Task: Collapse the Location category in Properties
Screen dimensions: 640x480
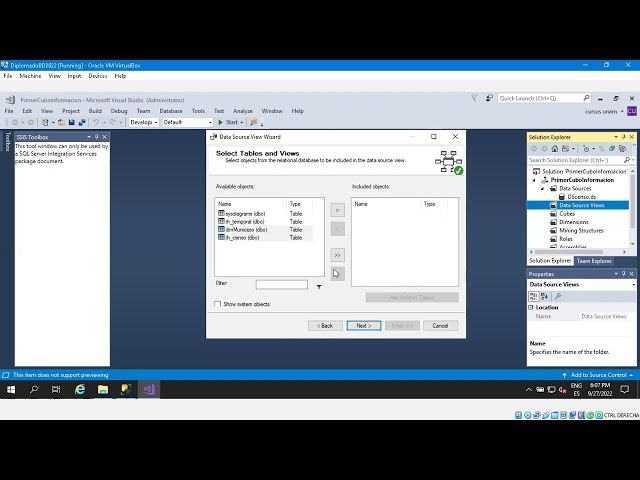Action: pos(531,307)
